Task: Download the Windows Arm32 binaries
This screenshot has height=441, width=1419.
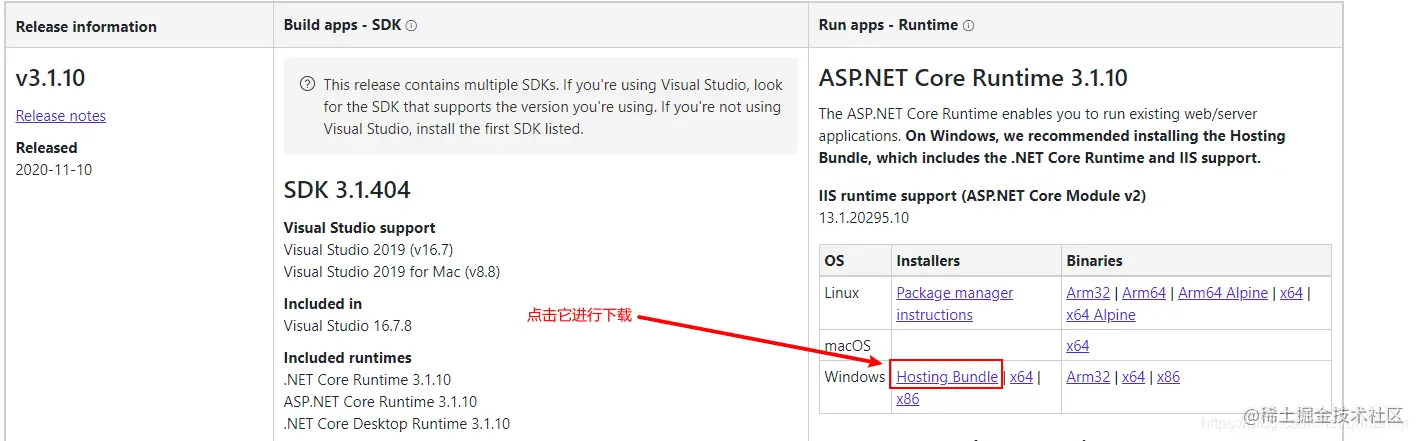Action: [x=1088, y=377]
